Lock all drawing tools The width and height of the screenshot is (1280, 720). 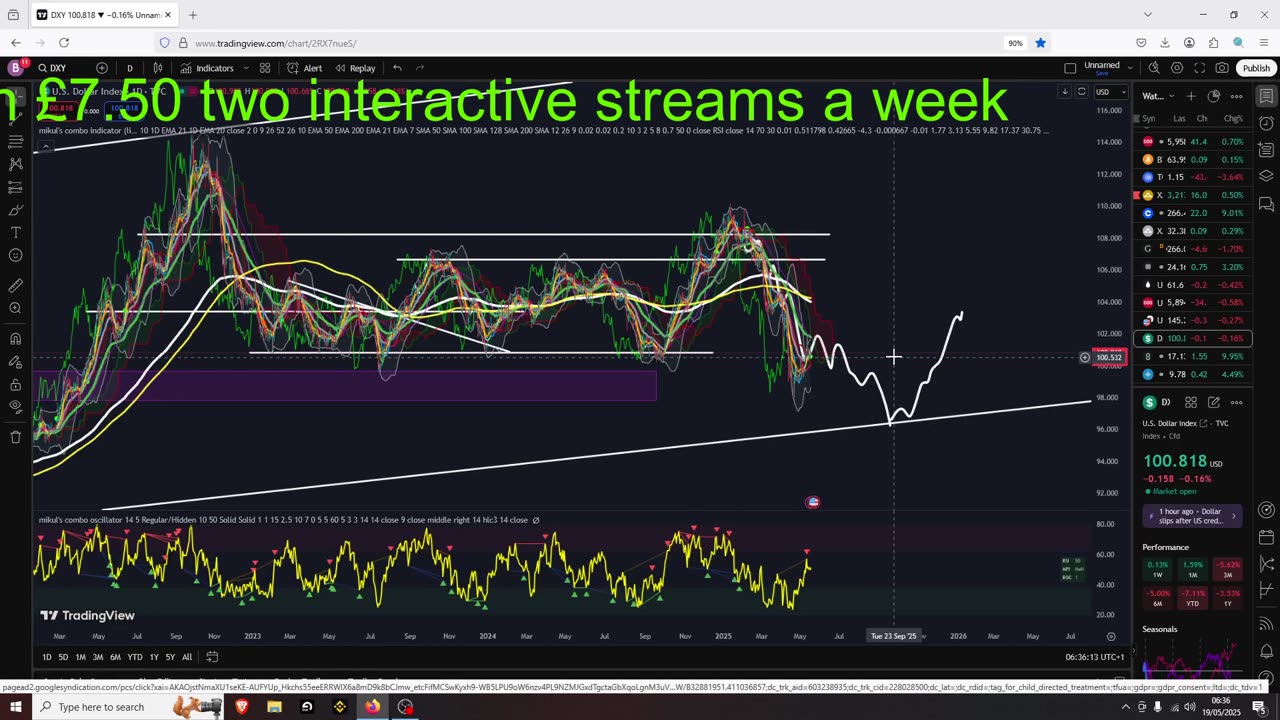(15, 384)
